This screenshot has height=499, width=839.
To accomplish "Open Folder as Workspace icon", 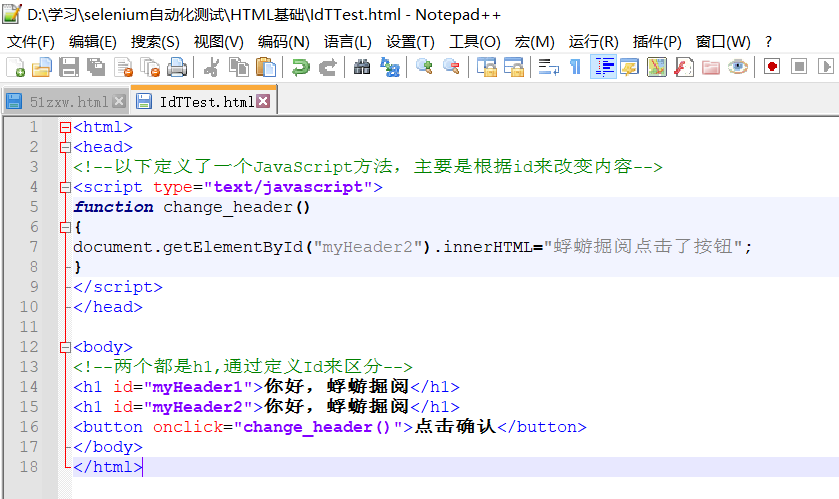I will point(711,67).
